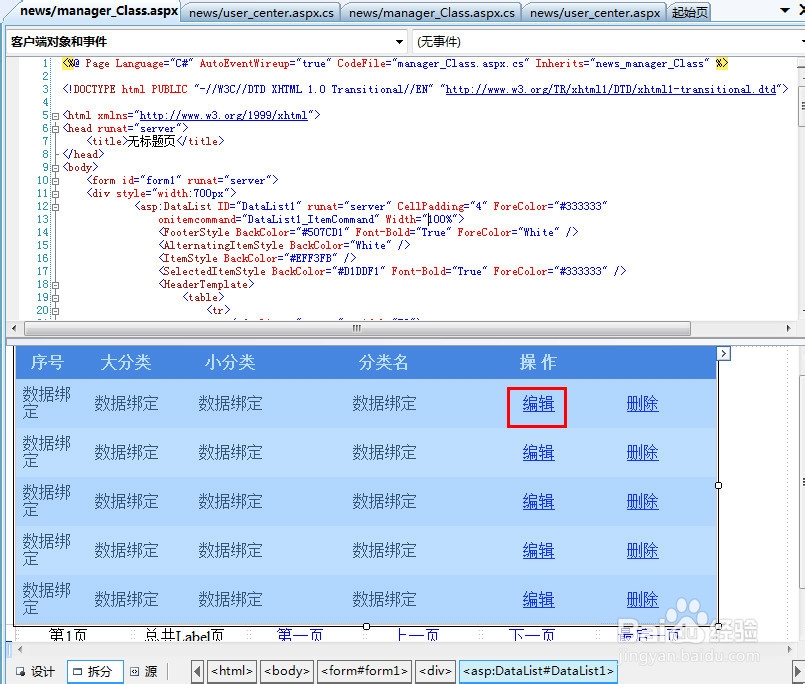Click tag navigator left arrow

pos(197,672)
